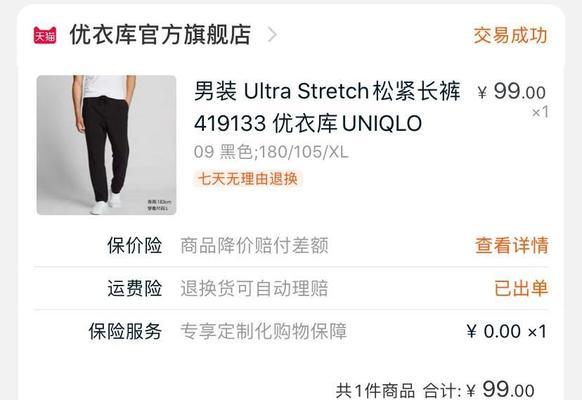Tap the 商品降价赔付差额 description
The width and height of the screenshot is (582, 400).
254,246
